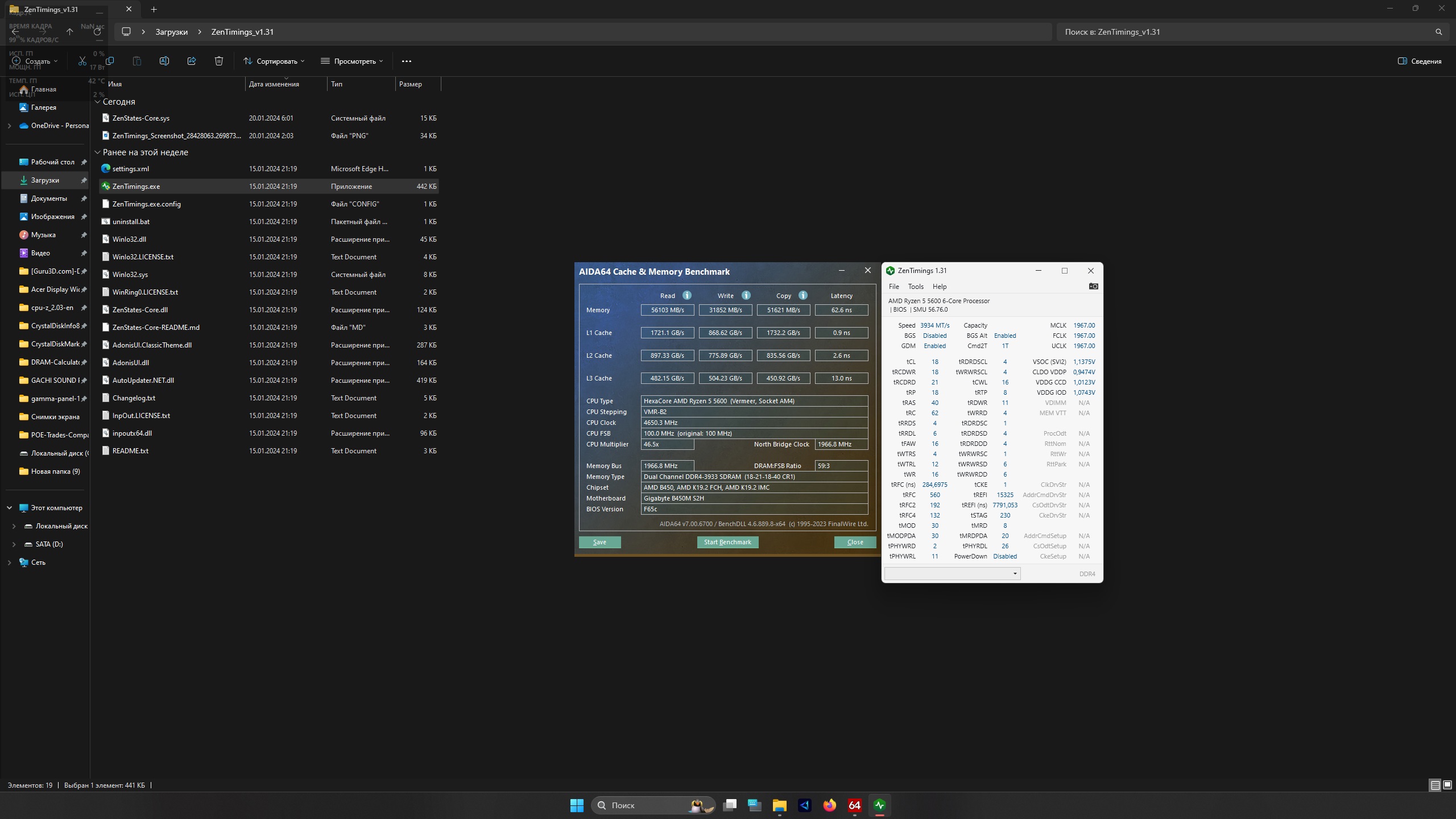This screenshot has width=1456, height=819.
Task: Click the Copy info icon in AIDA64
Action: [803, 295]
